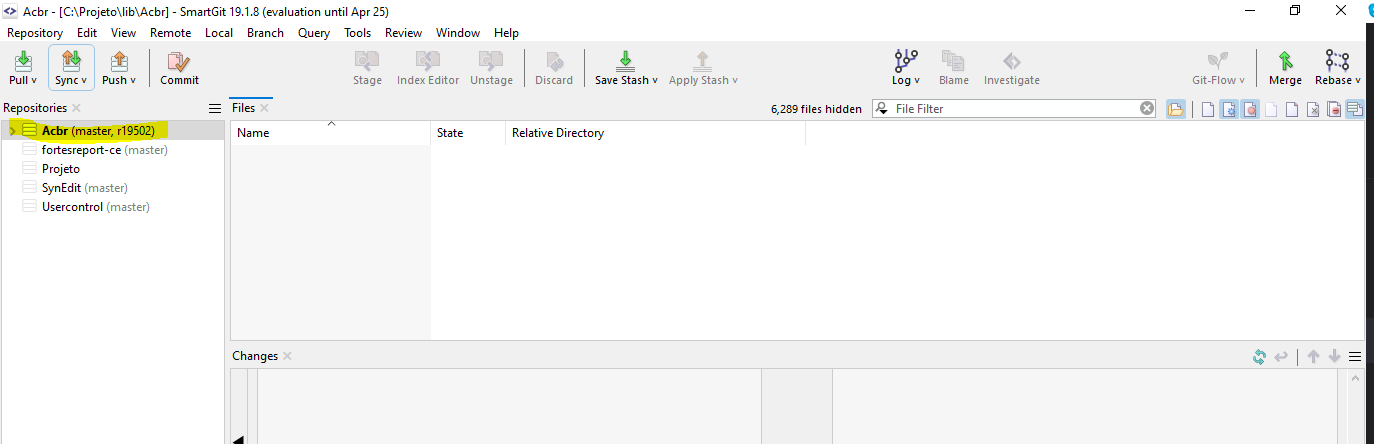Sort files by the State column header
This screenshot has height=444, width=1374.
pyautogui.click(x=468, y=133)
